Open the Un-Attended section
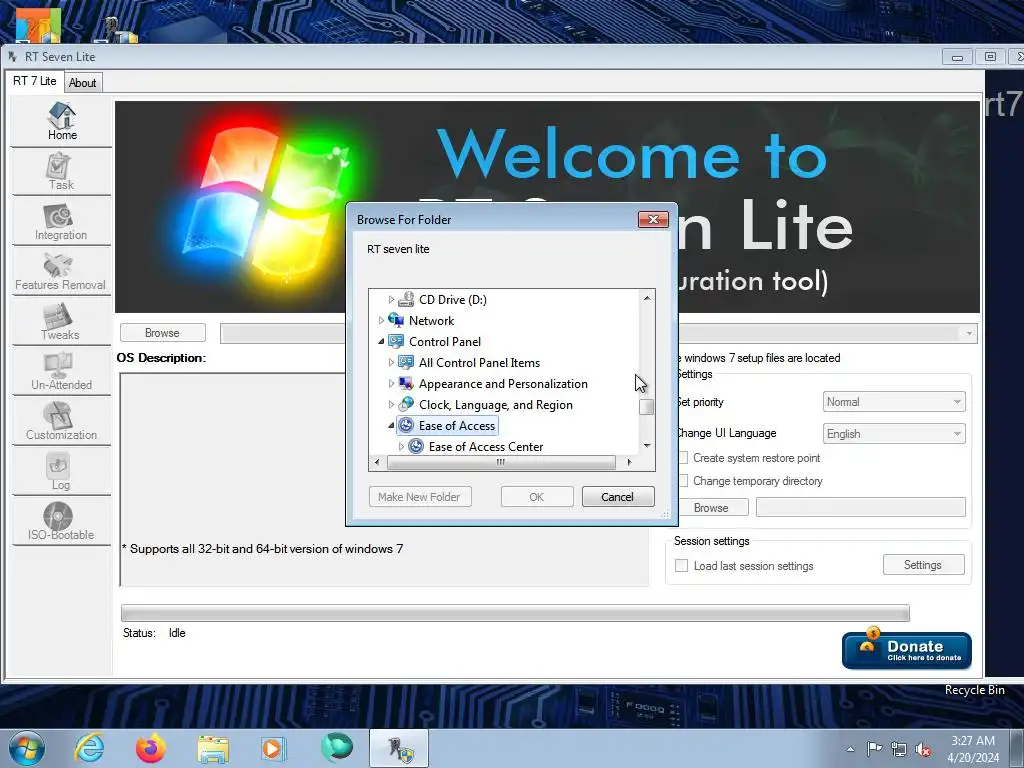The image size is (1024, 768). 61,372
